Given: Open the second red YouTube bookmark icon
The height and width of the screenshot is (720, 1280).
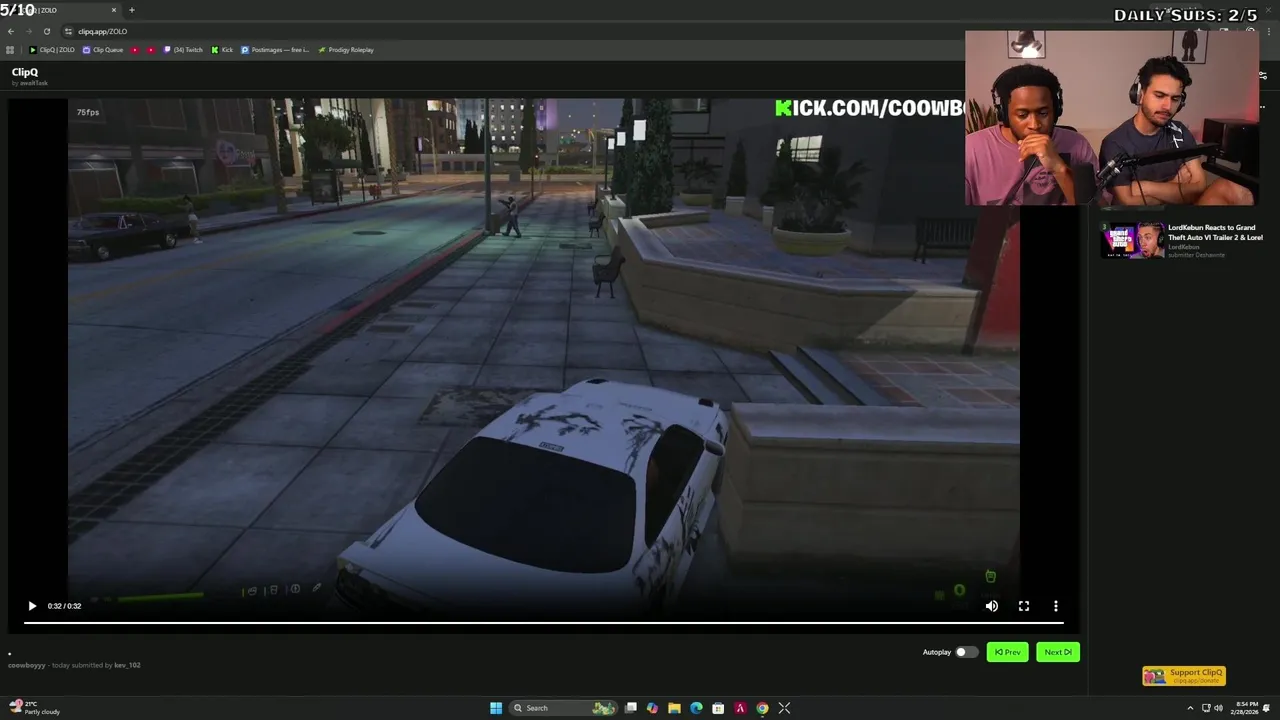Looking at the screenshot, I should (152, 50).
